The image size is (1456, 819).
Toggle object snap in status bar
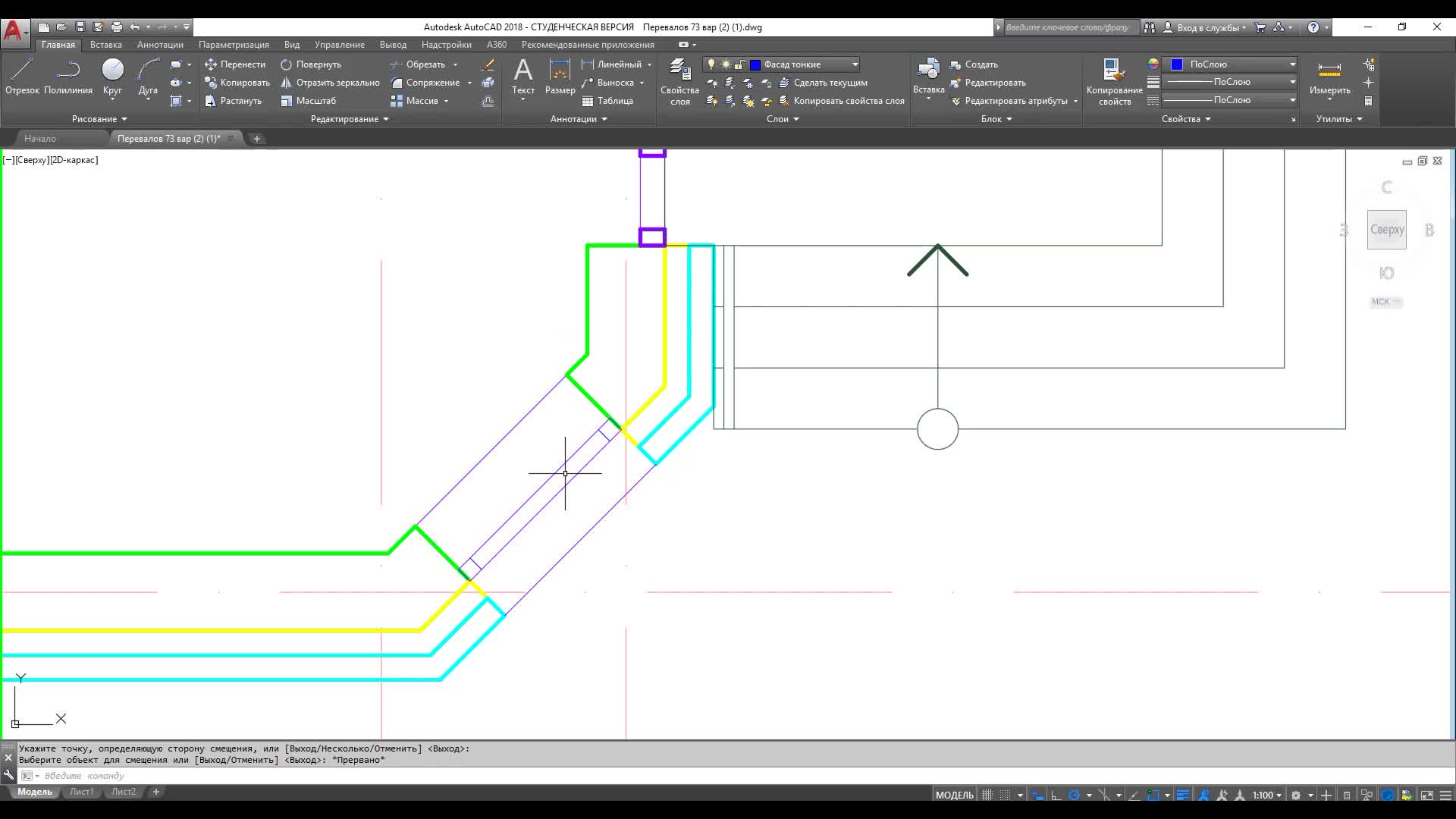click(x=1153, y=795)
